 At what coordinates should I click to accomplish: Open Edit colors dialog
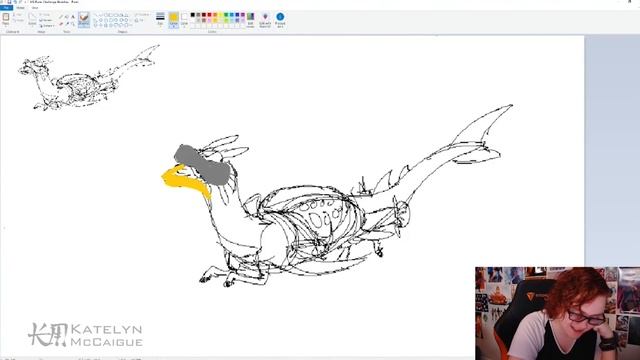pos(250,19)
